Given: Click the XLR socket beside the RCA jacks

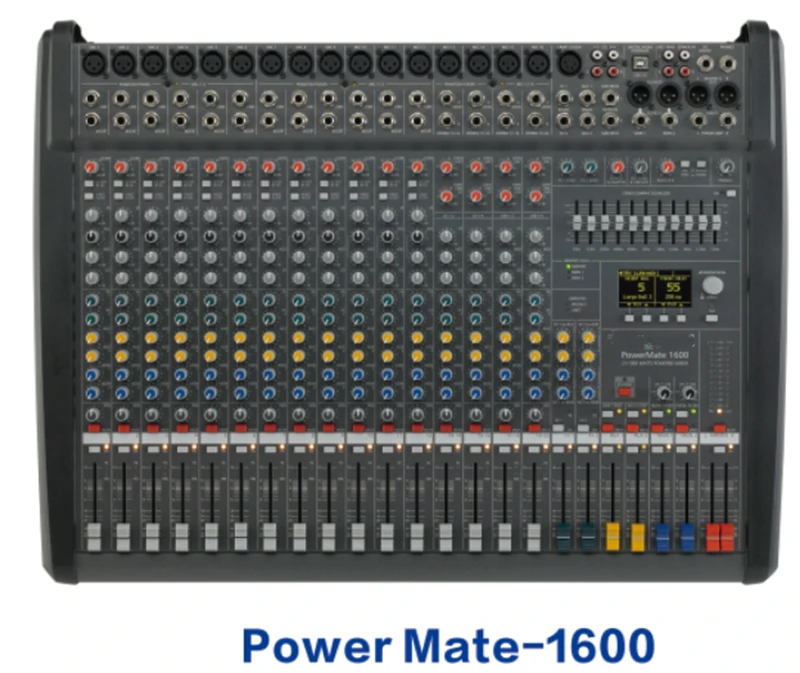Looking at the screenshot, I should point(568,64).
